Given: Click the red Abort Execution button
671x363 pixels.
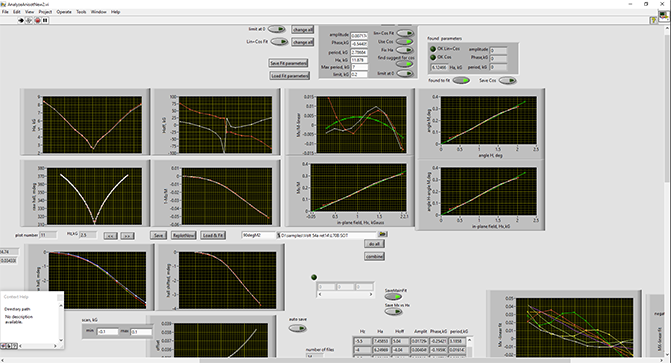Looking at the screenshot, I should click(37, 20).
